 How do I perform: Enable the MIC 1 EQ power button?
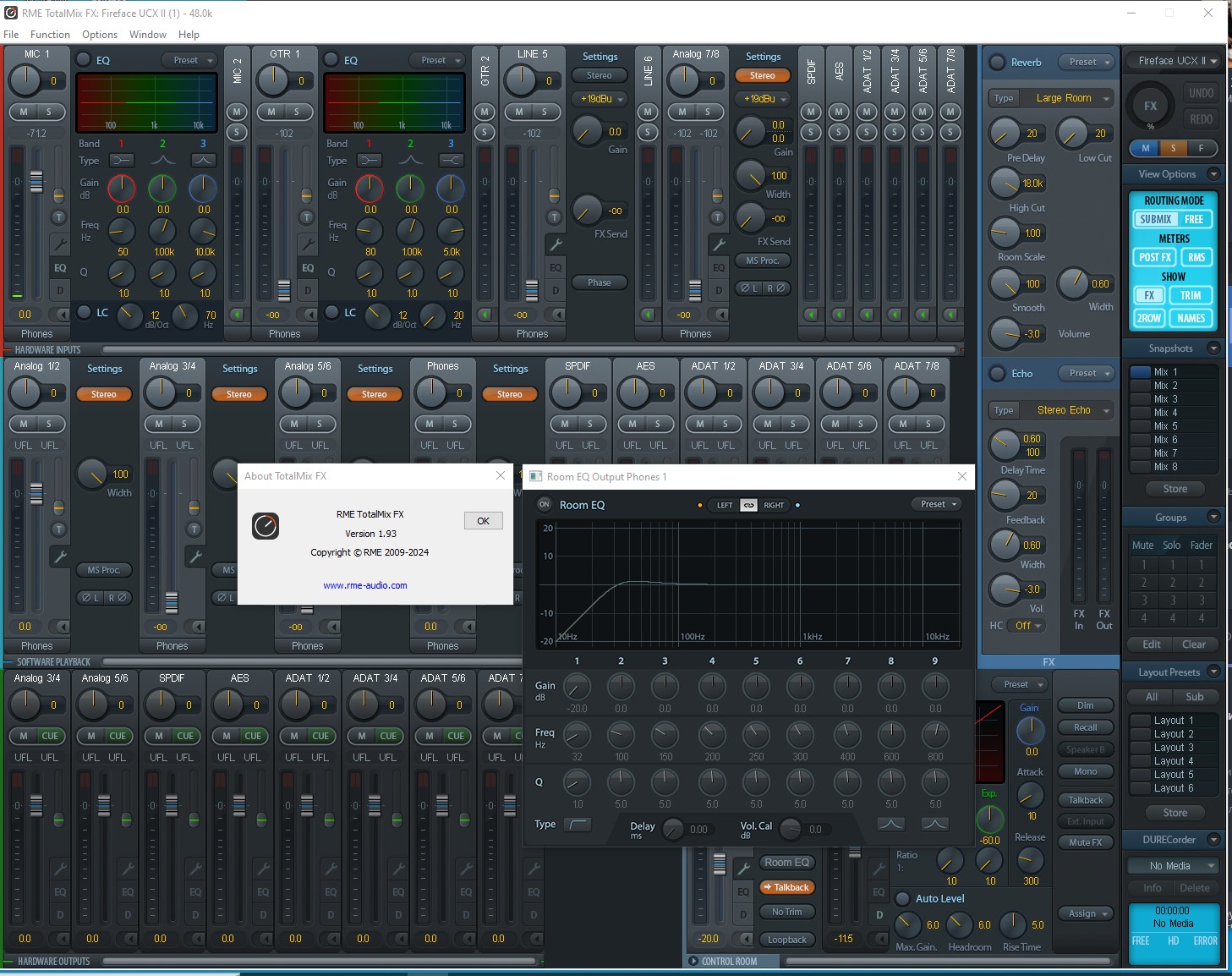[x=84, y=60]
